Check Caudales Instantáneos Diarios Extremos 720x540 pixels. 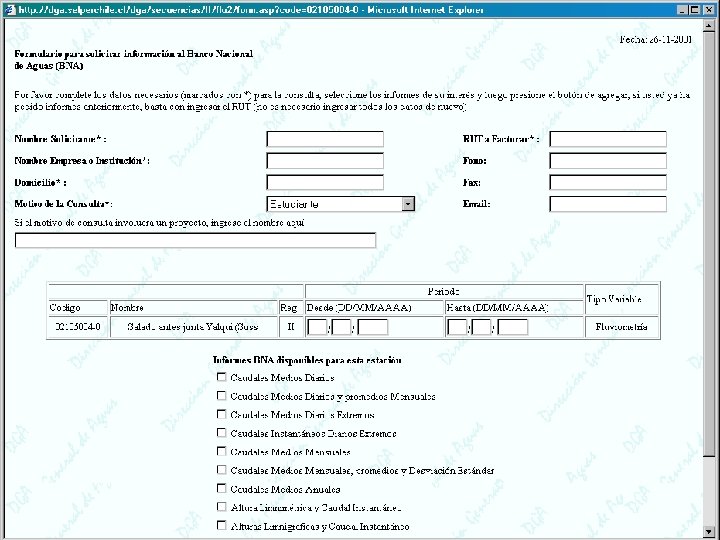coord(222,433)
